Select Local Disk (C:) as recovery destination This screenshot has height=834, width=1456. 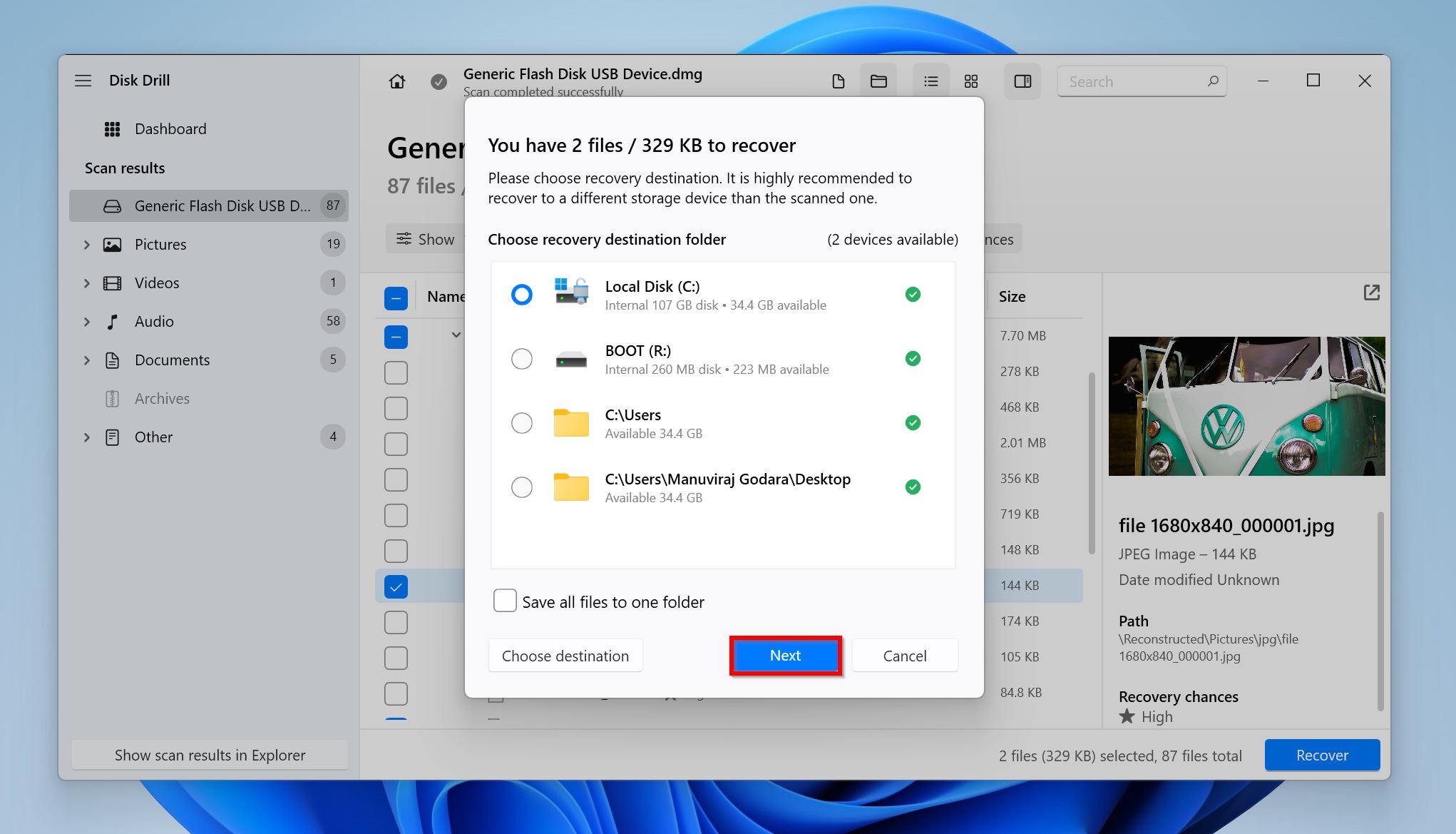coord(521,294)
